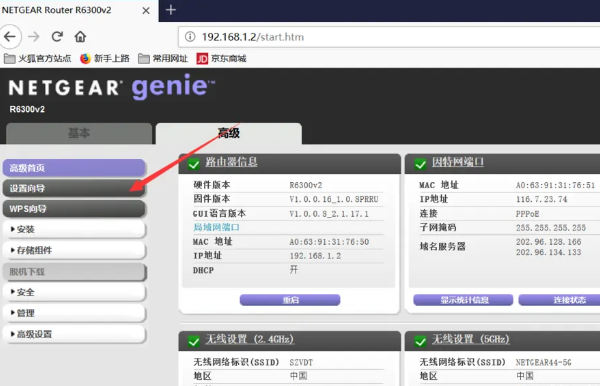This screenshot has height=386, width=600.
Task: Open the browser home icon
Action: click(x=80, y=37)
